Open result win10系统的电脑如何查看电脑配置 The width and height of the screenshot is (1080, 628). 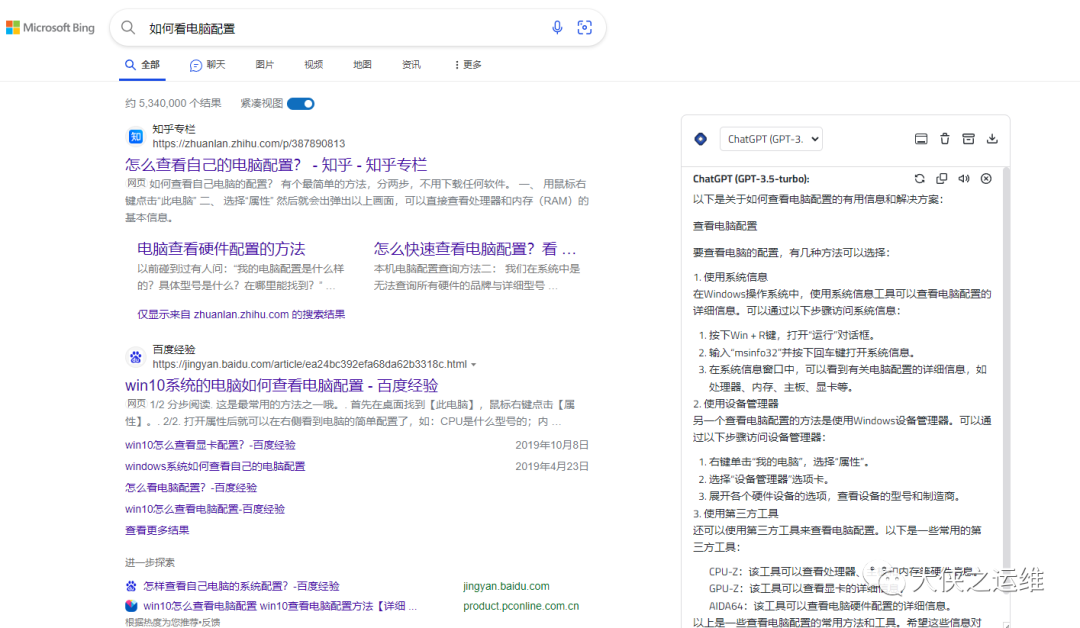click(x=282, y=386)
